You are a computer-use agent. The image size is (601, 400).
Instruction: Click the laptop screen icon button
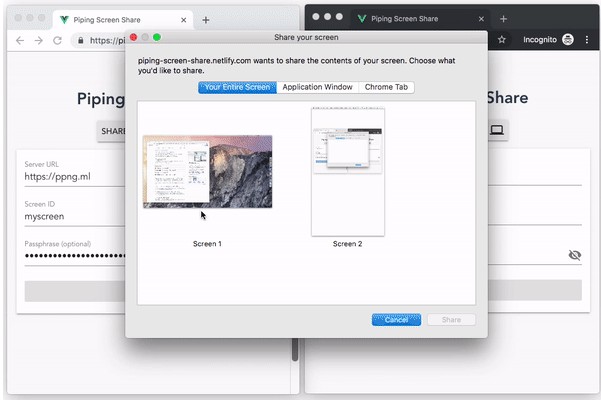click(496, 130)
